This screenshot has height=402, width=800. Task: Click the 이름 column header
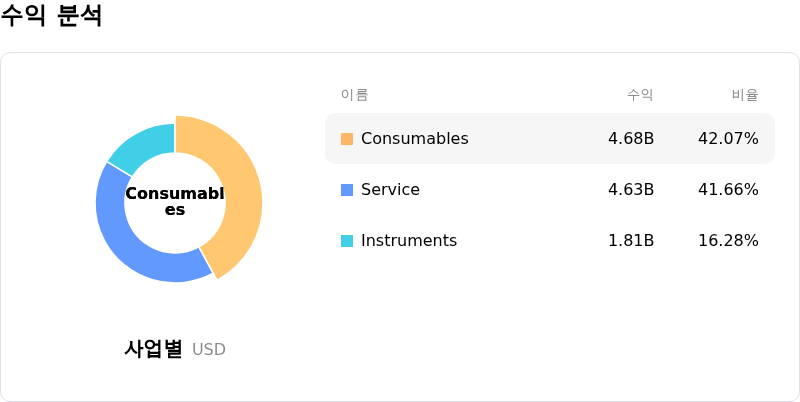click(x=354, y=95)
